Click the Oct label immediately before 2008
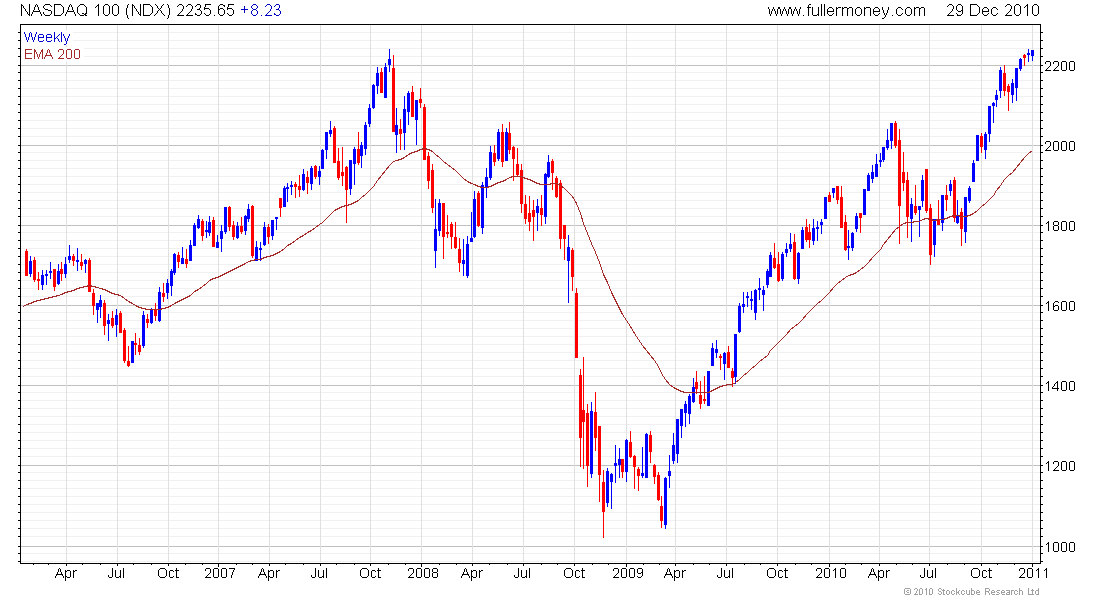The image size is (1100, 600). pyautogui.click(x=370, y=573)
